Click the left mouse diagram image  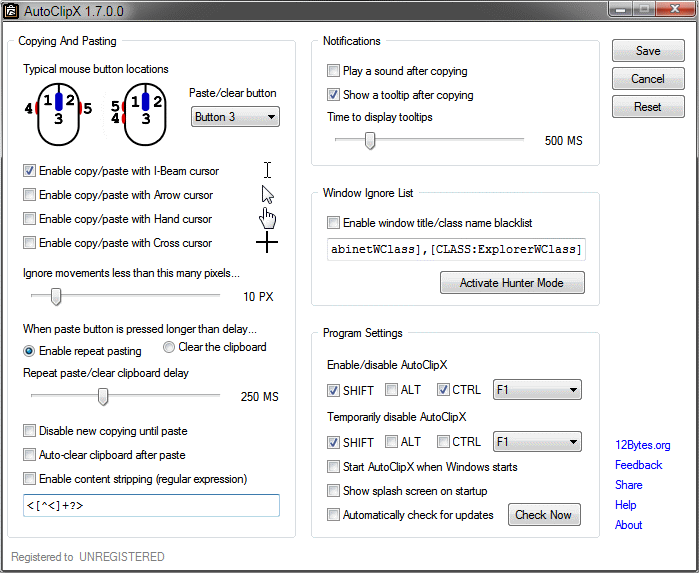pyautogui.click(x=58, y=114)
